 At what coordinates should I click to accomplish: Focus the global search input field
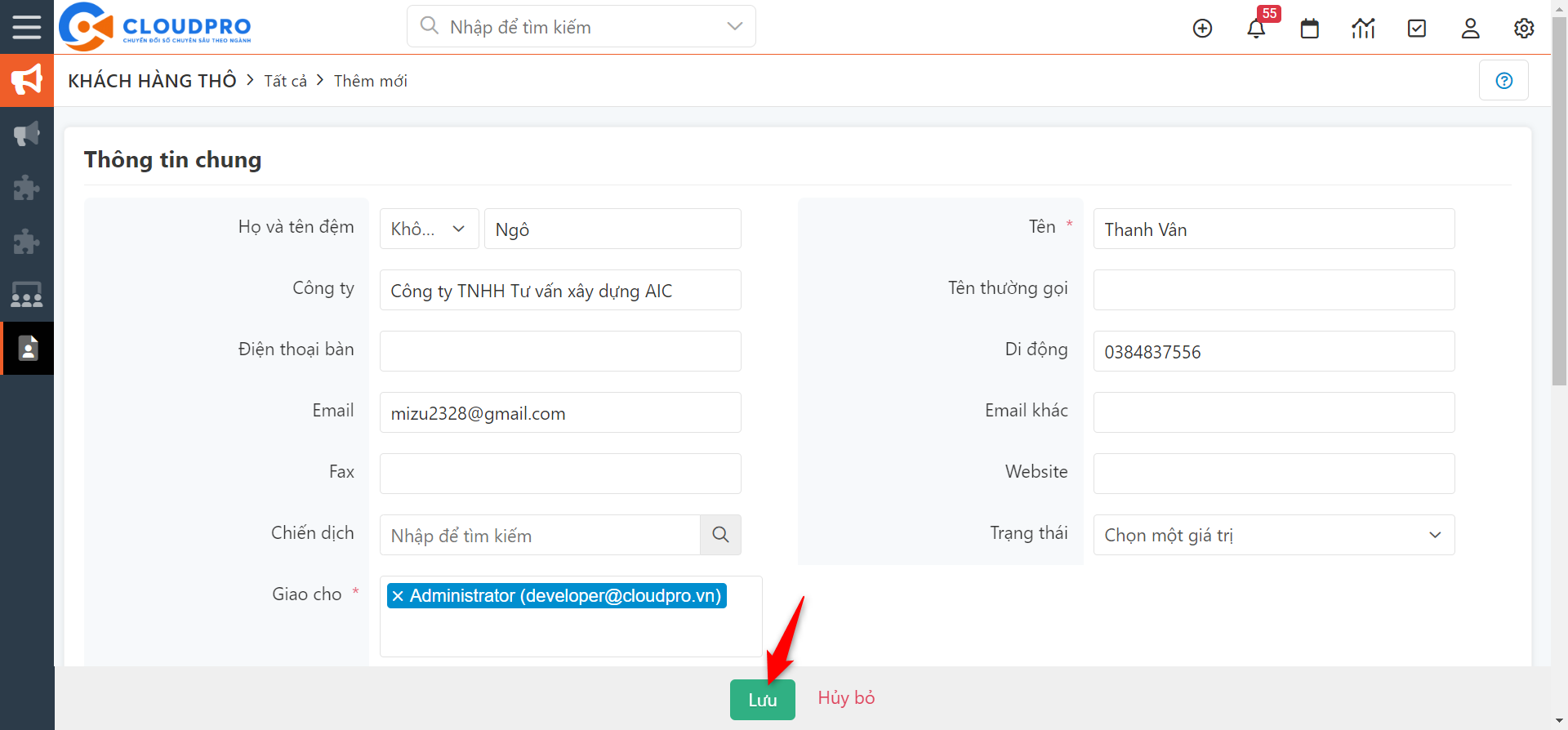[581, 27]
